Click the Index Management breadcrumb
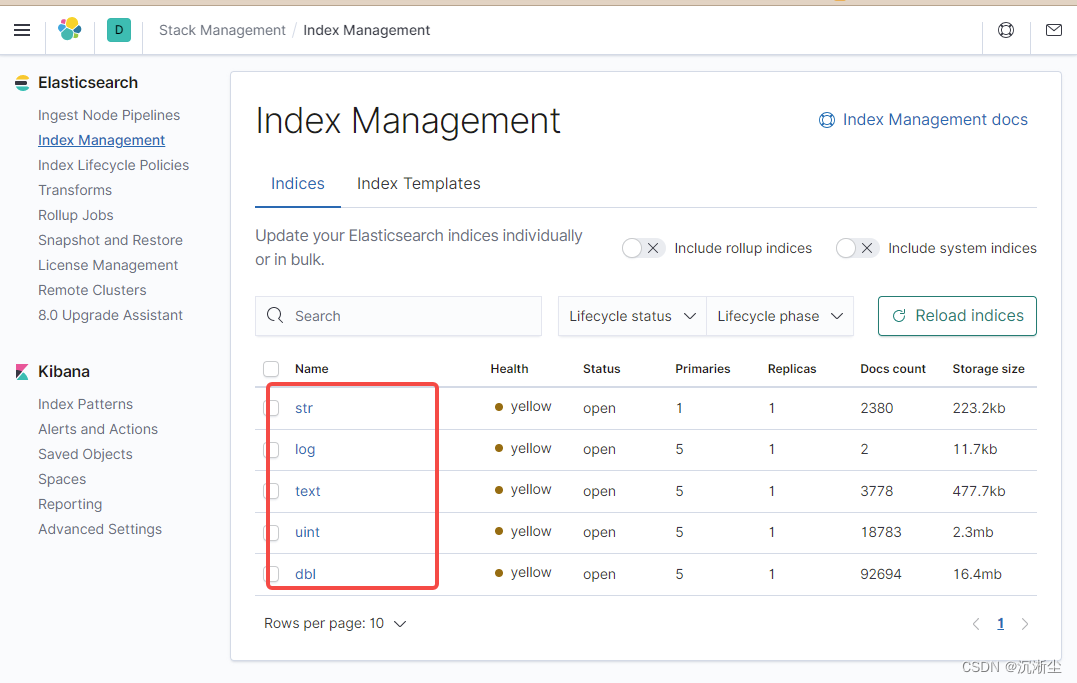 367,30
